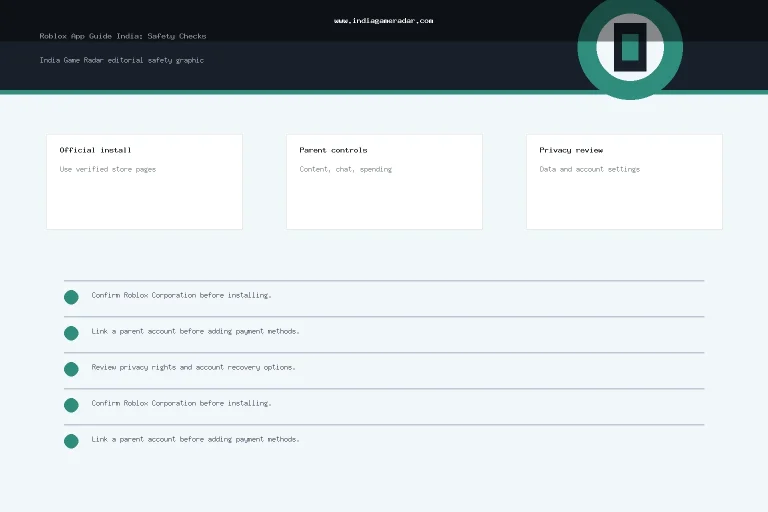Select 'India Game Radar editorial safety graphic' subtitle
The image size is (768, 512).
[121, 60]
